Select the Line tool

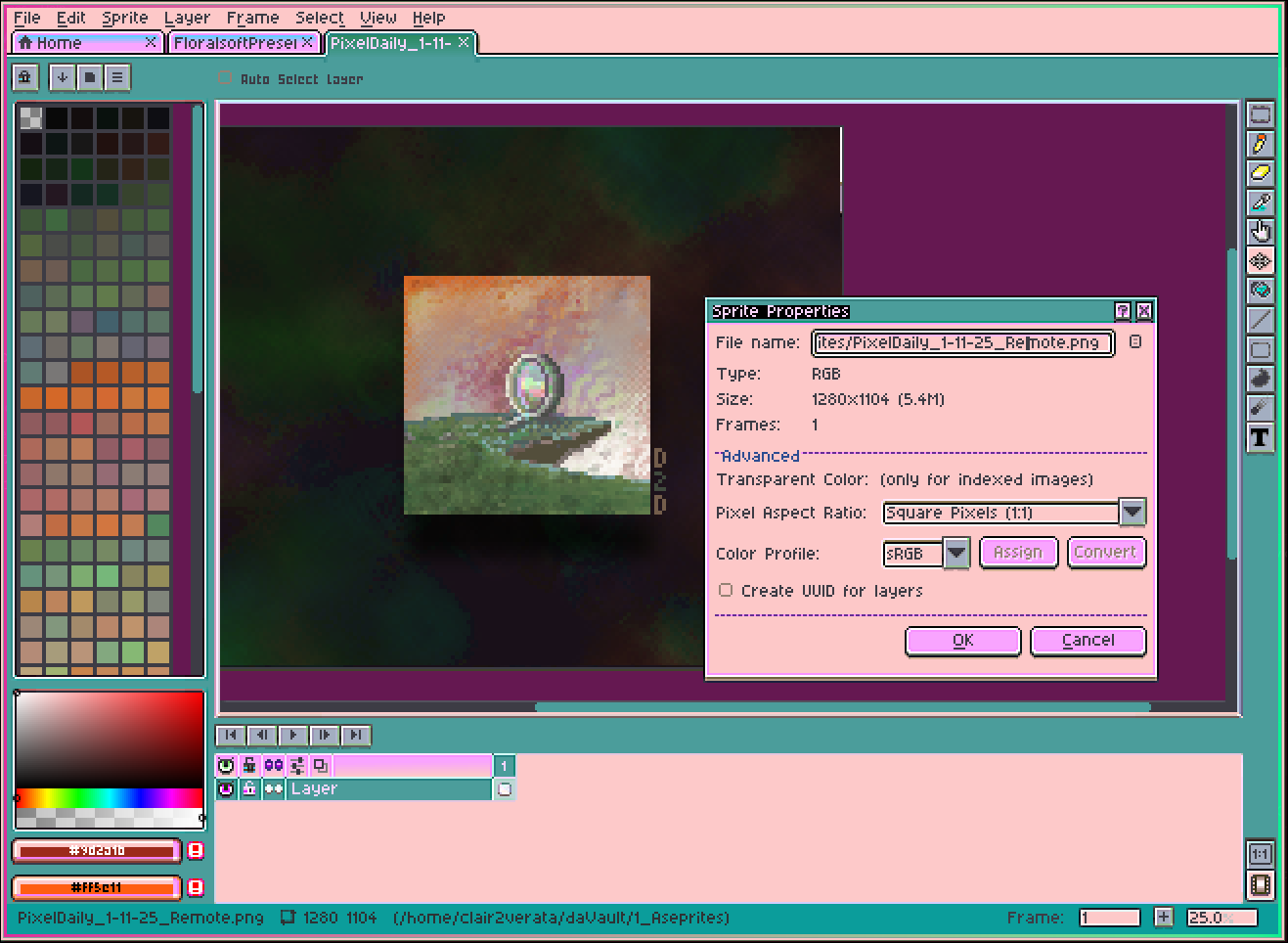1260,320
